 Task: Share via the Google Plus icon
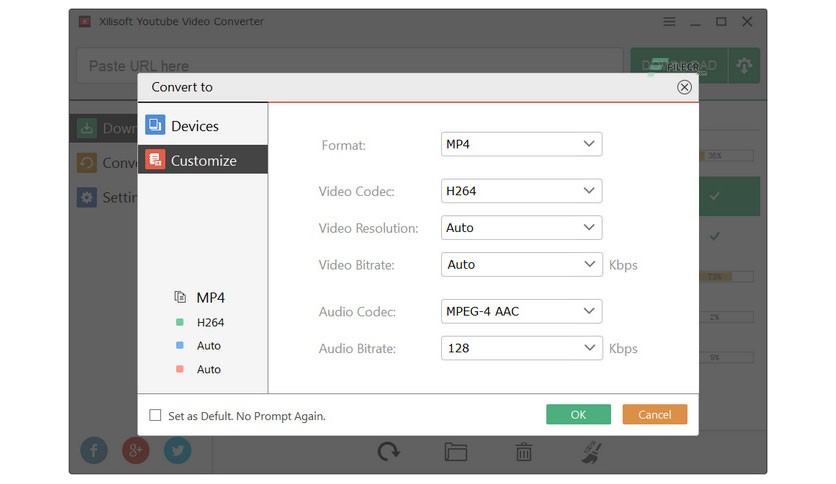coord(135,450)
